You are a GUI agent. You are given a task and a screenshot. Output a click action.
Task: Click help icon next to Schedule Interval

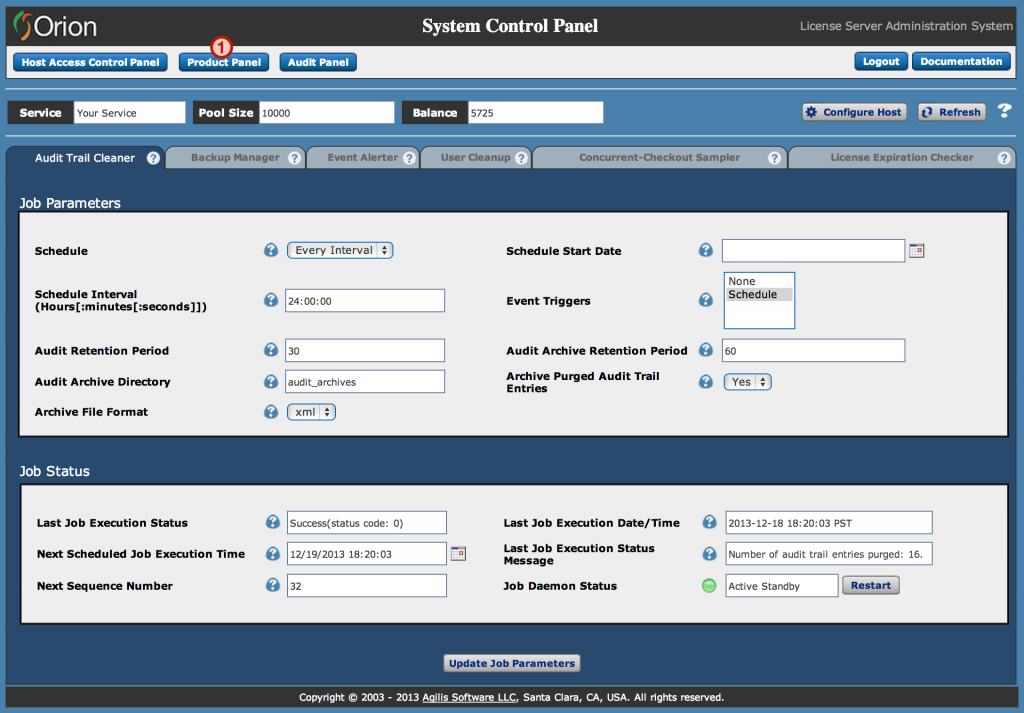pos(271,299)
